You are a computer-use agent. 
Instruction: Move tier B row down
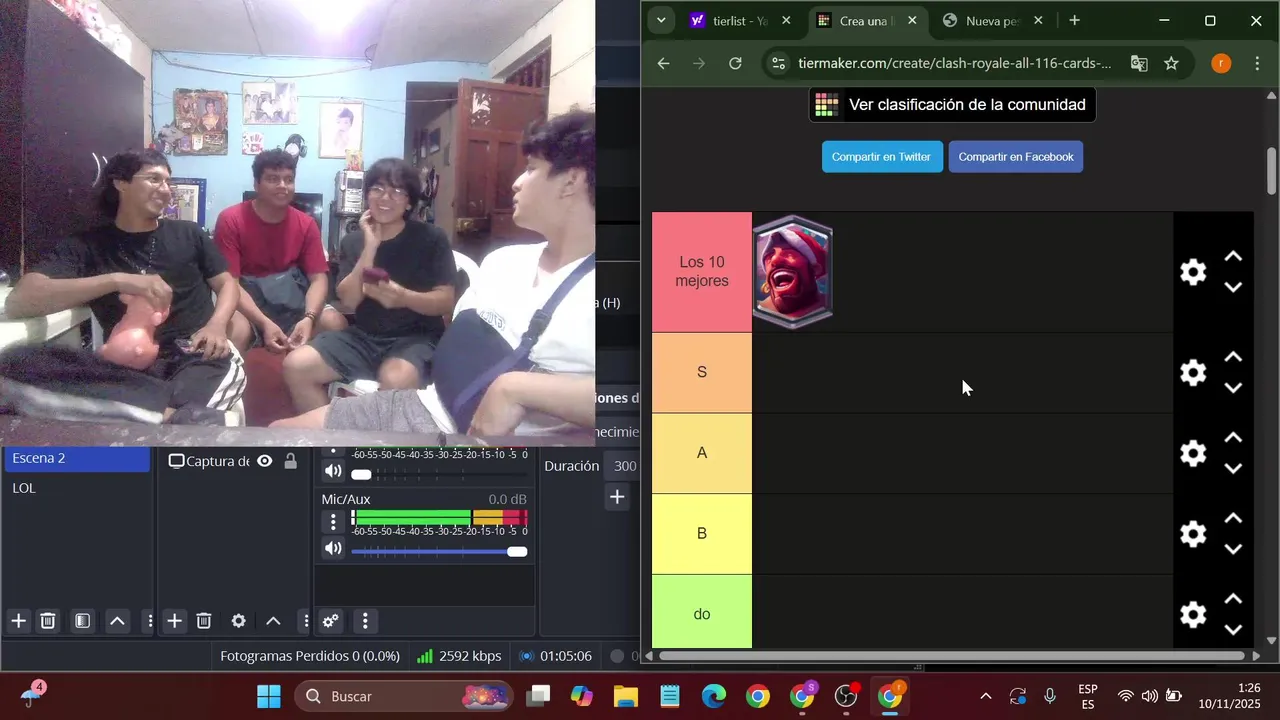tap(1233, 549)
